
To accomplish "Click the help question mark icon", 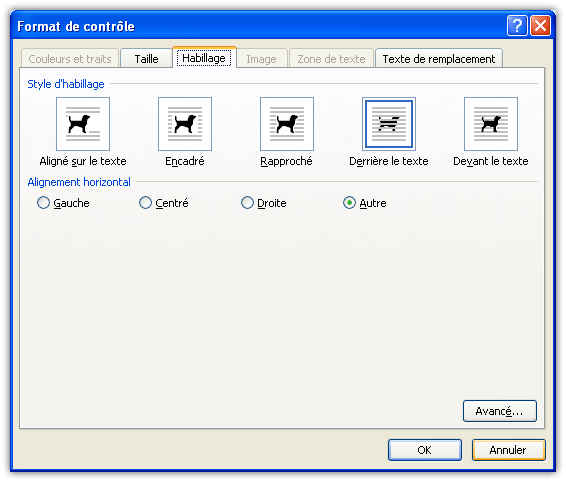I will coord(517,26).
